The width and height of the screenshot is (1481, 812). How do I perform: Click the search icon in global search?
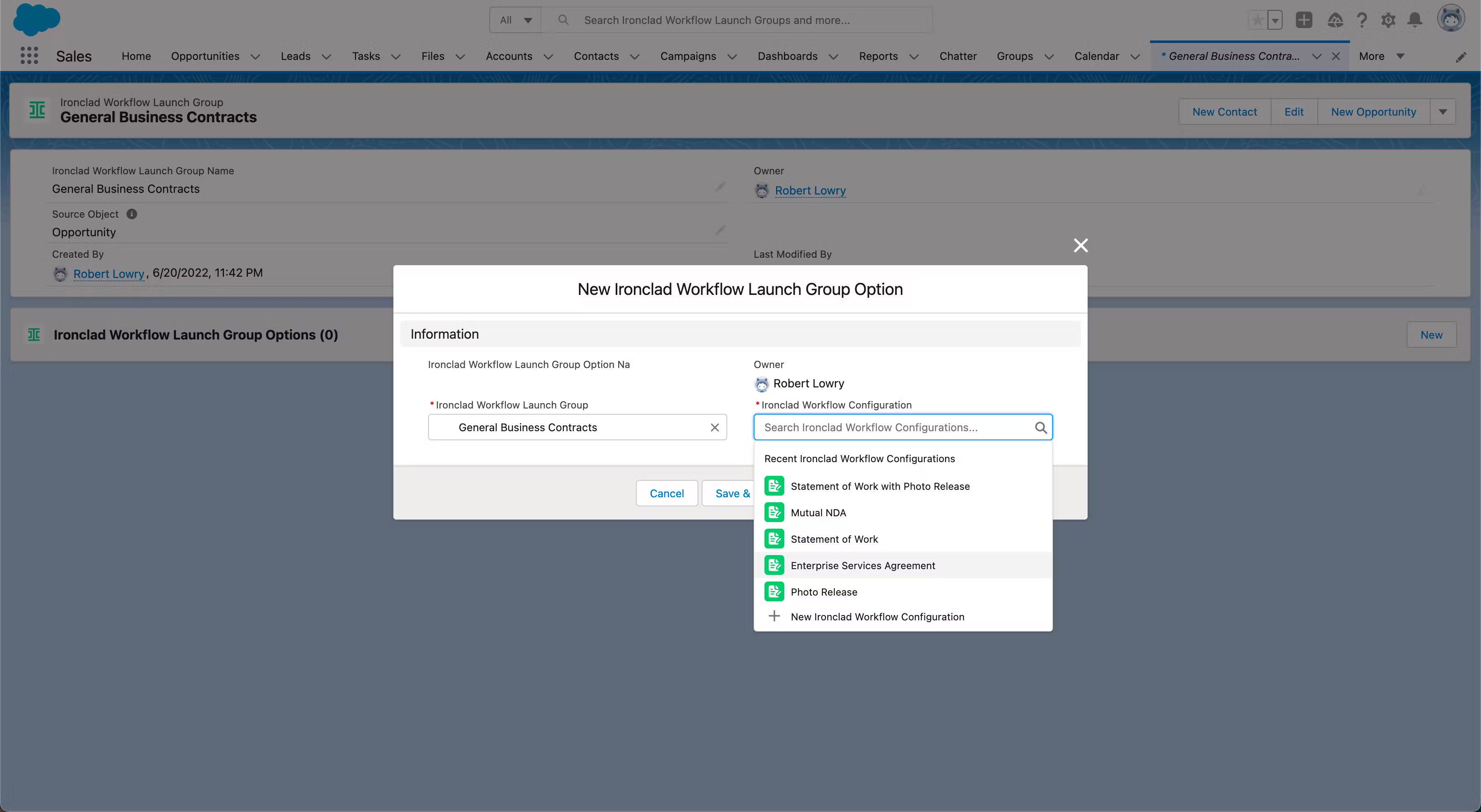click(x=563, y=20)
